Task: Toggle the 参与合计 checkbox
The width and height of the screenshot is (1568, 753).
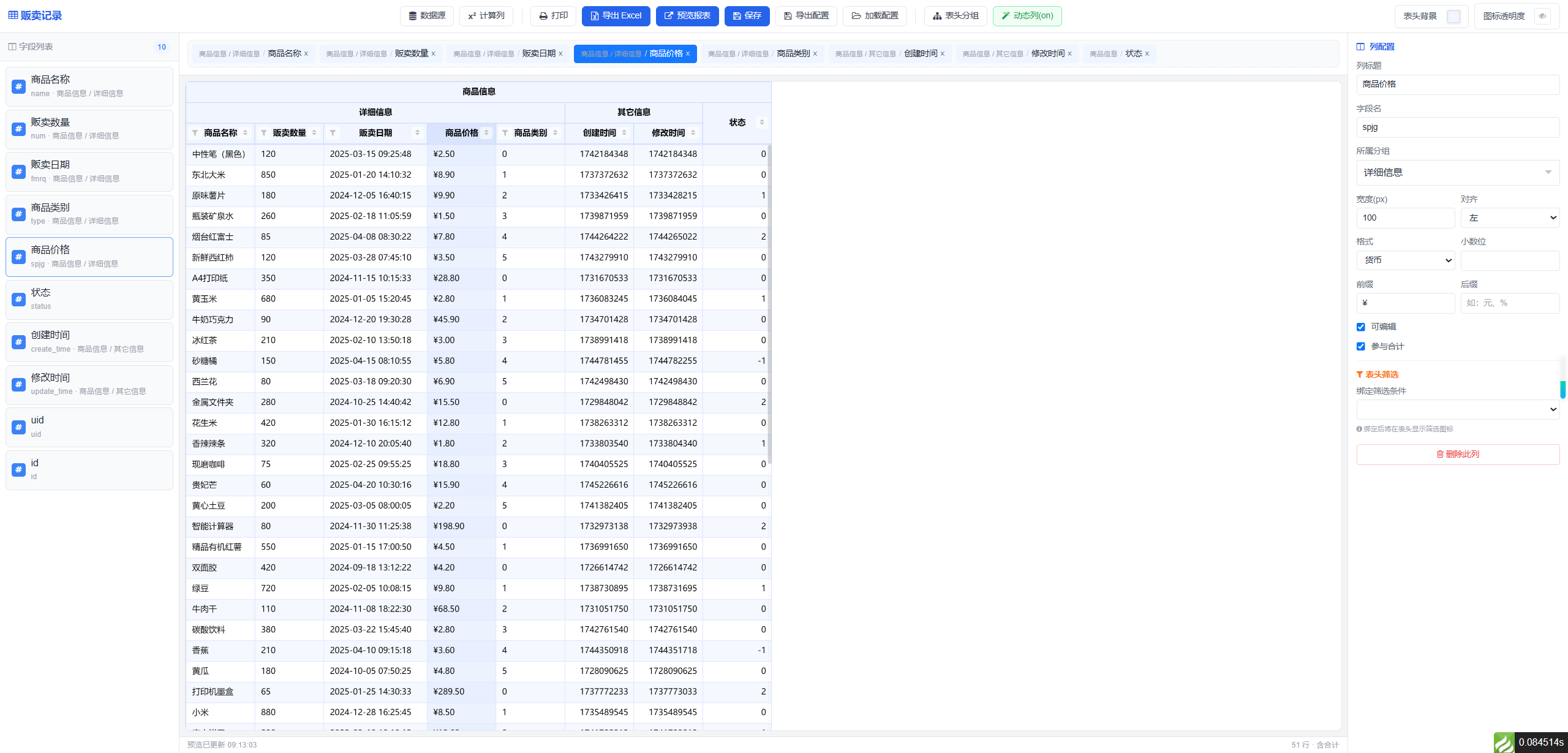Action: 1361,347
